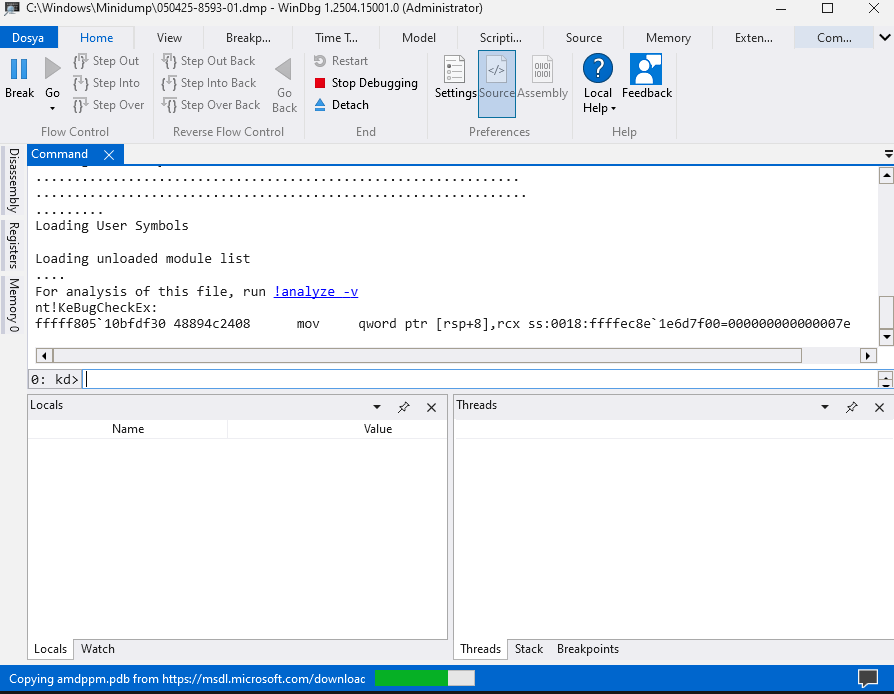Select the Threads bottom tab
Image resolution: width=894 pixels, height=694 pixels.
(480, 649)
